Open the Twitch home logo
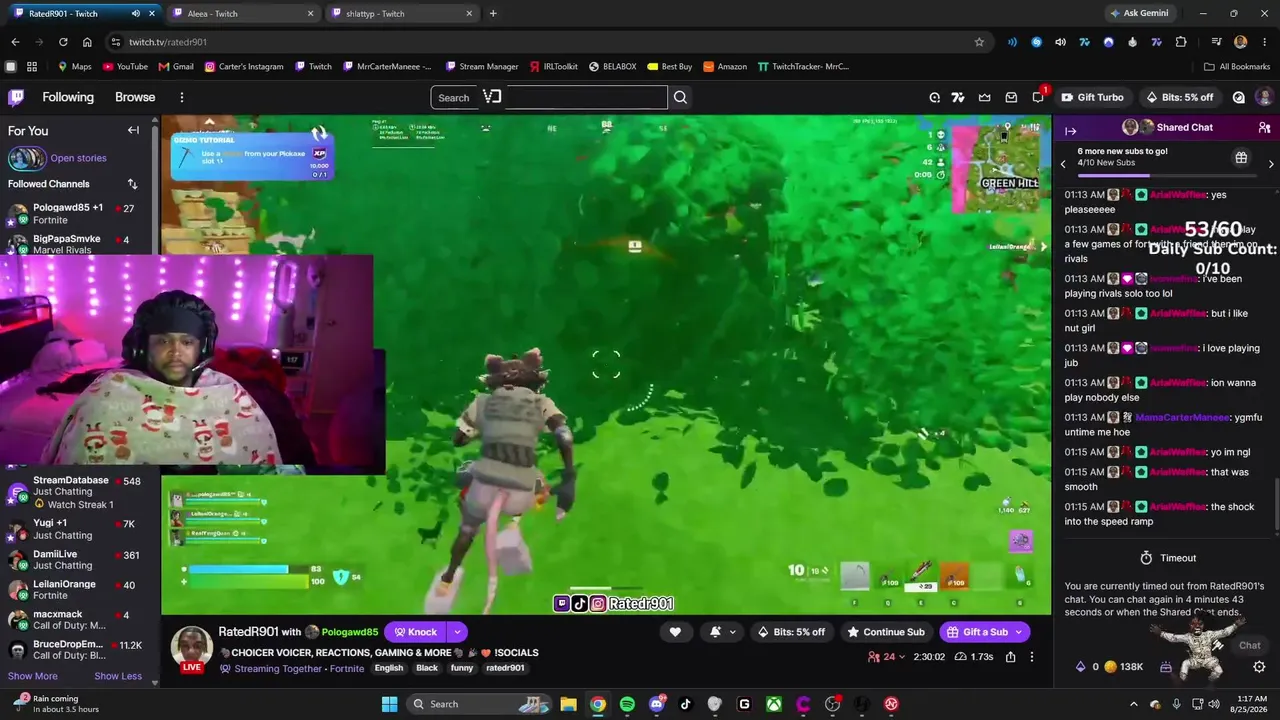 tap(16, 97)
